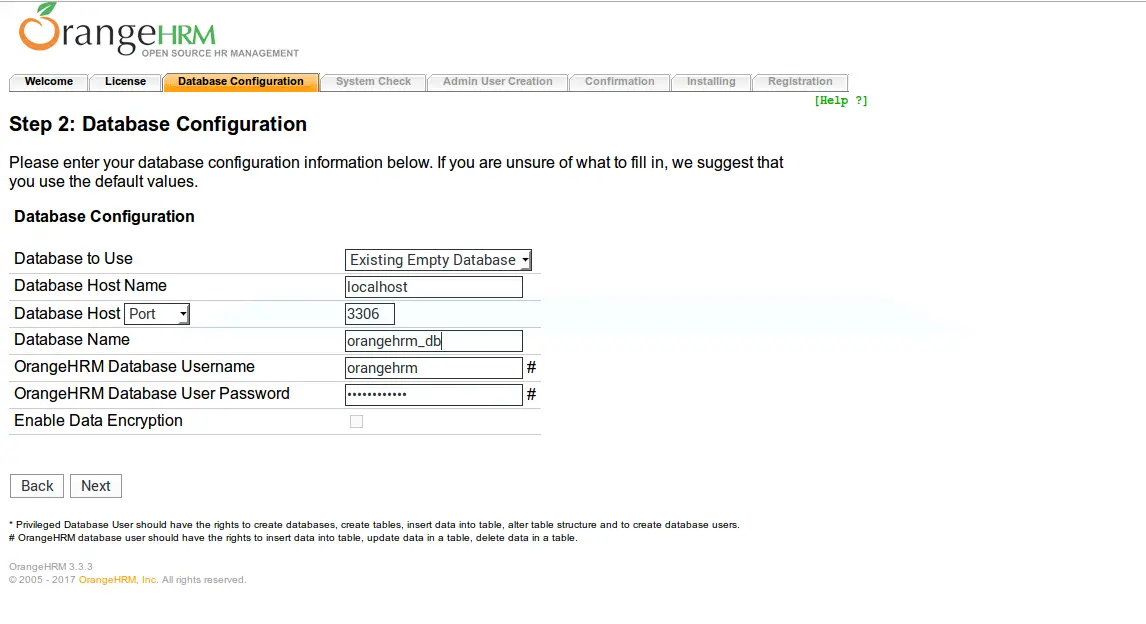
Task: Click the Confirmation tab
Action: [x=619, y=82]
